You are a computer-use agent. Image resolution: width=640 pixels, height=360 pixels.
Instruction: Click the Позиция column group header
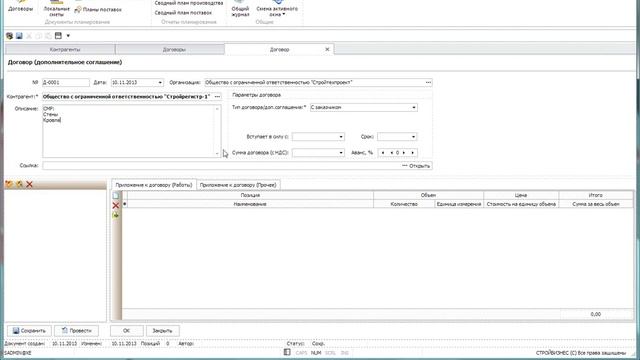[x=250, y=196]
